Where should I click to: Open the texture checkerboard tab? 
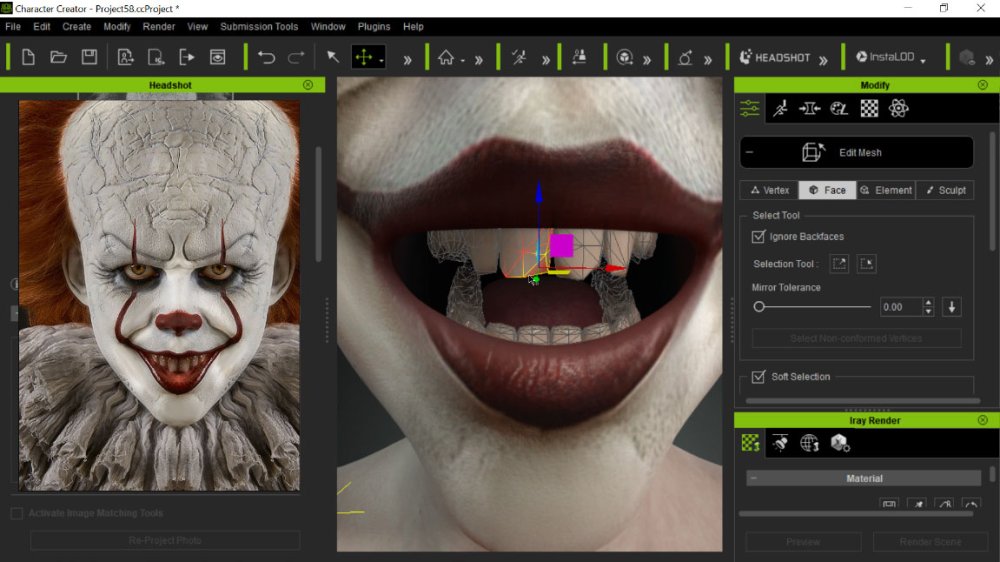click(x=869, y=108)
